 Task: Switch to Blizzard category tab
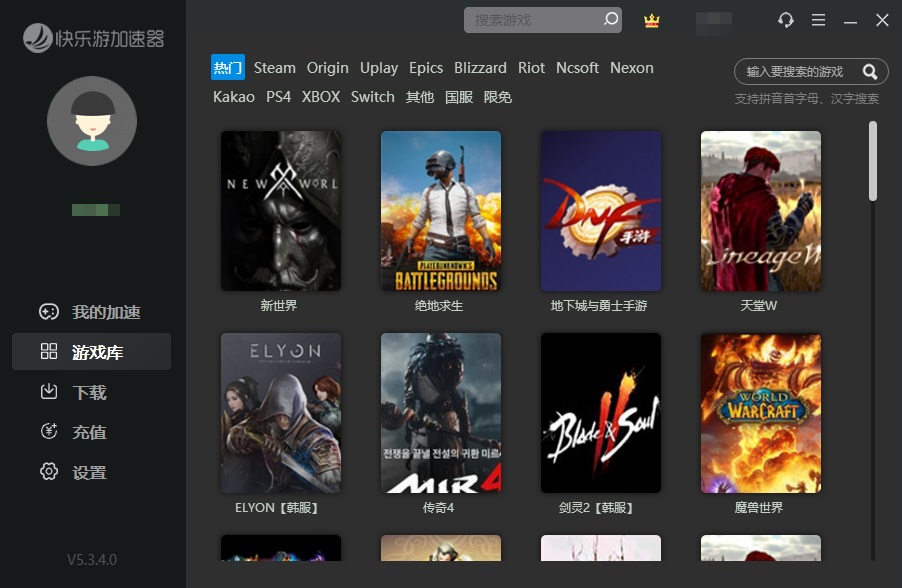click(x=480, y=68)
